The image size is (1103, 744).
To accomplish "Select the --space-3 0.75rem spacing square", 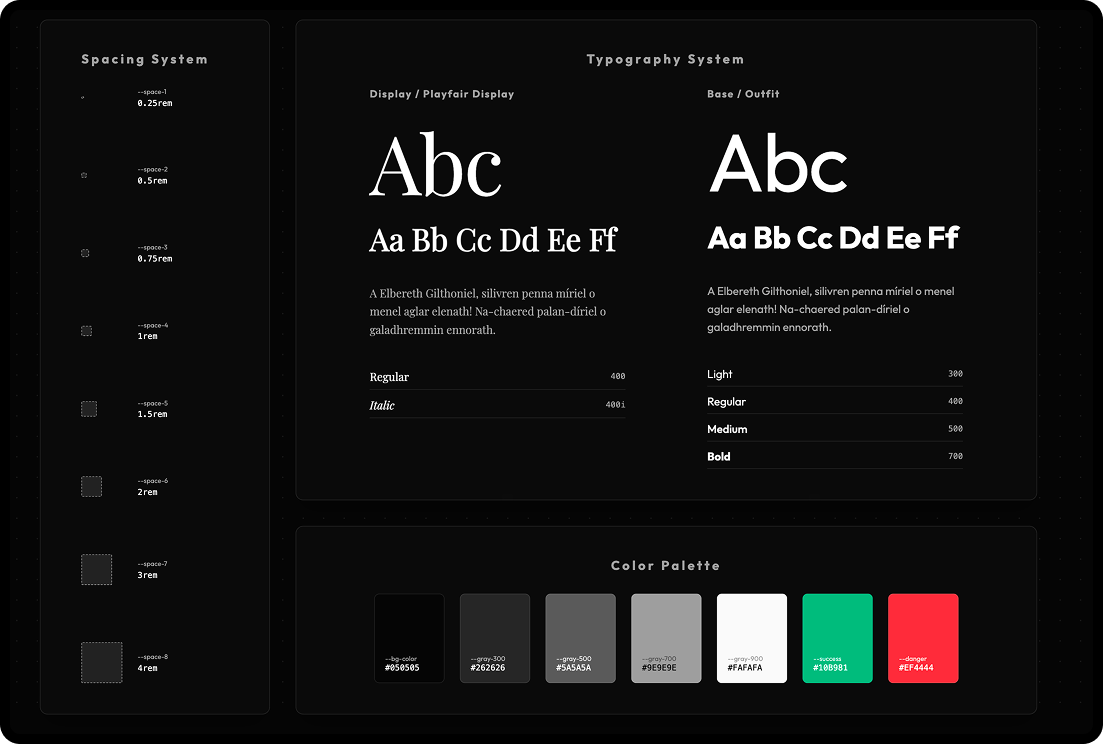I will (85, 253).
